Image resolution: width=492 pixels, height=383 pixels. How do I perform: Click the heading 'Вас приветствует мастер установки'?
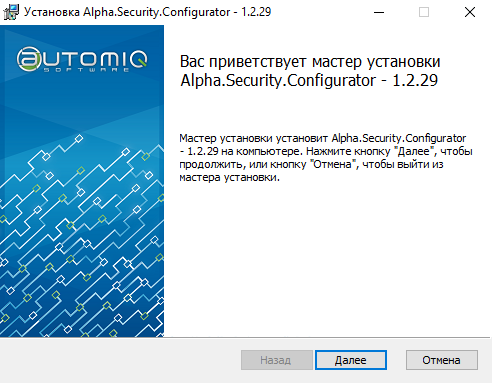coord(310,62)
